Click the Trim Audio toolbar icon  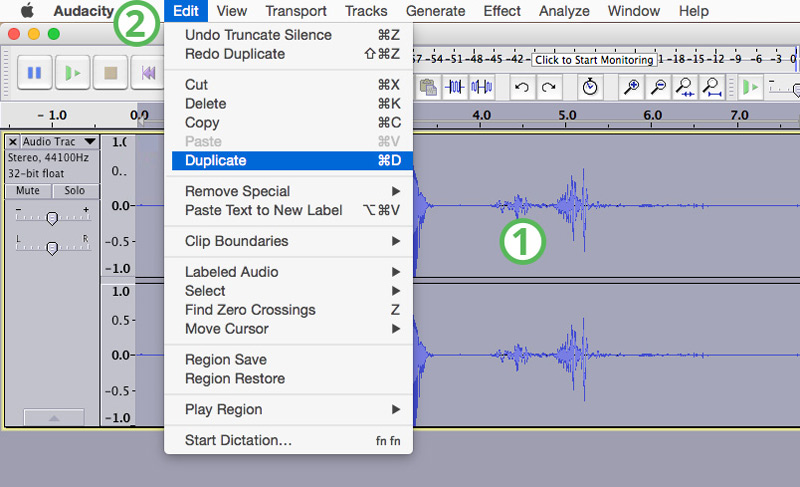coord(456,88)
